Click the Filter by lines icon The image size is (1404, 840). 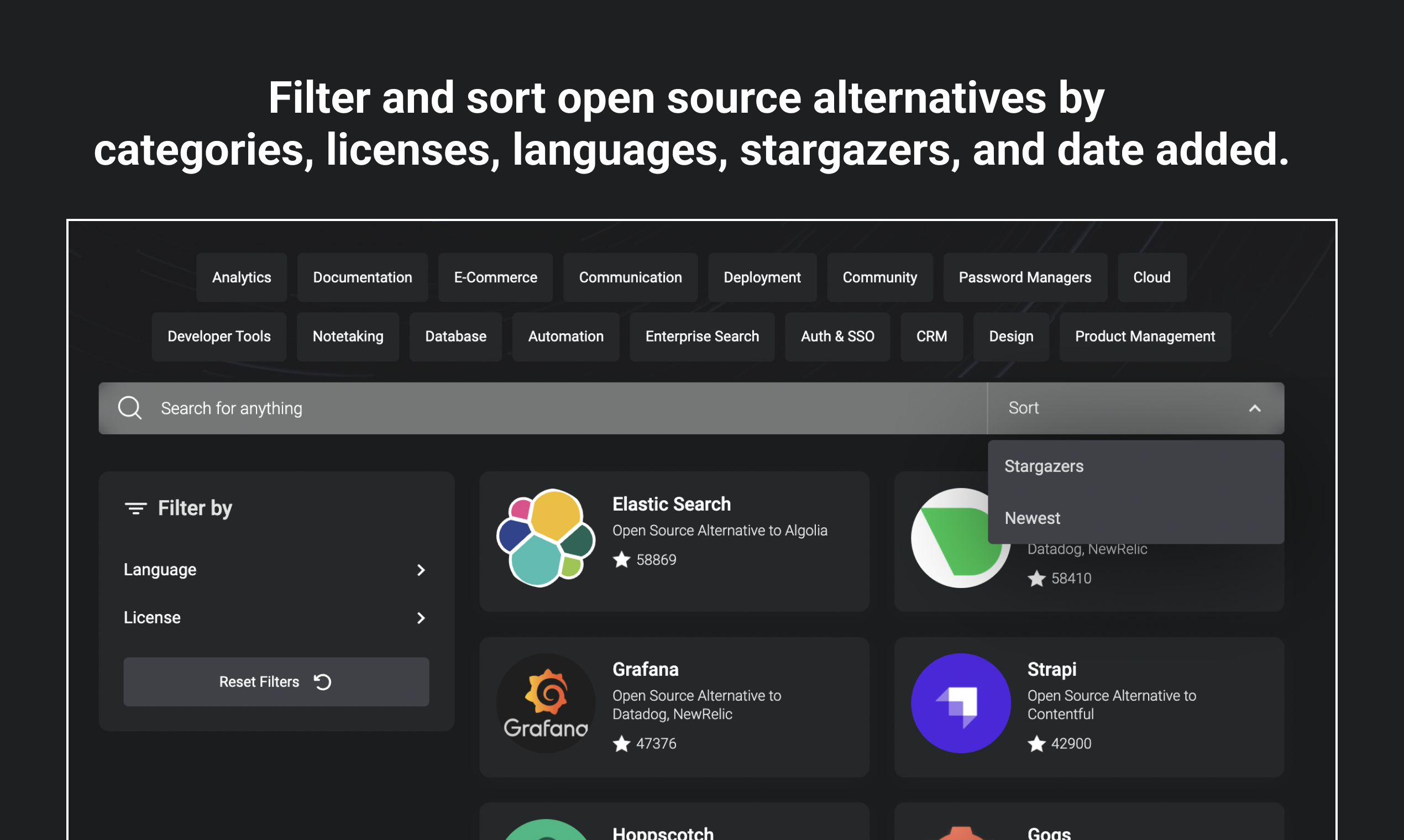click(136, 508)
